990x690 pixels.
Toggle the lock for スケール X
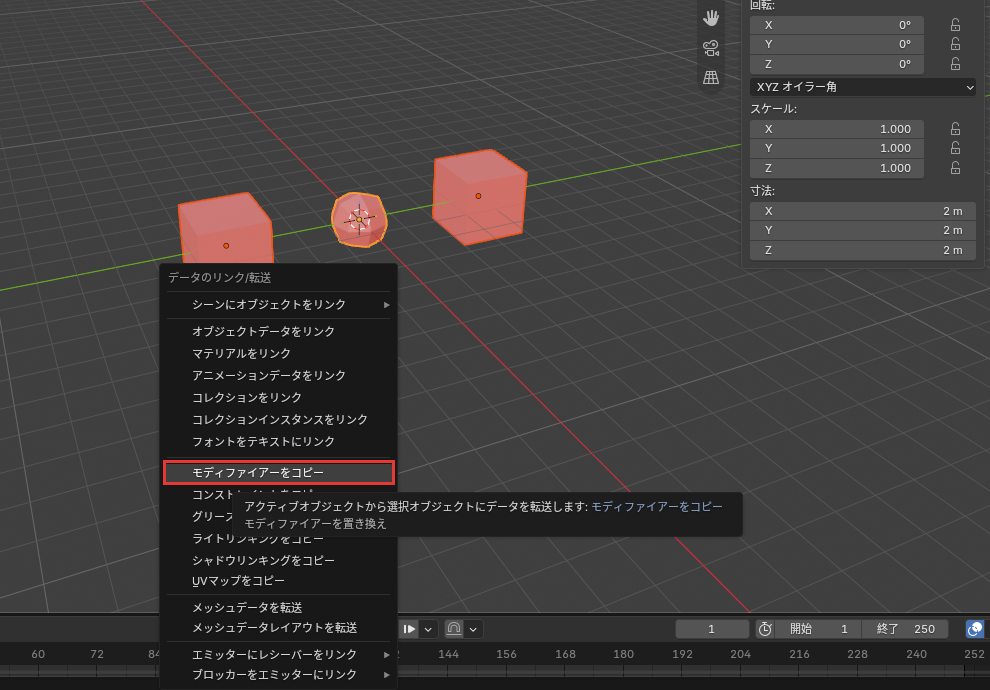click(x=955, y=129)
